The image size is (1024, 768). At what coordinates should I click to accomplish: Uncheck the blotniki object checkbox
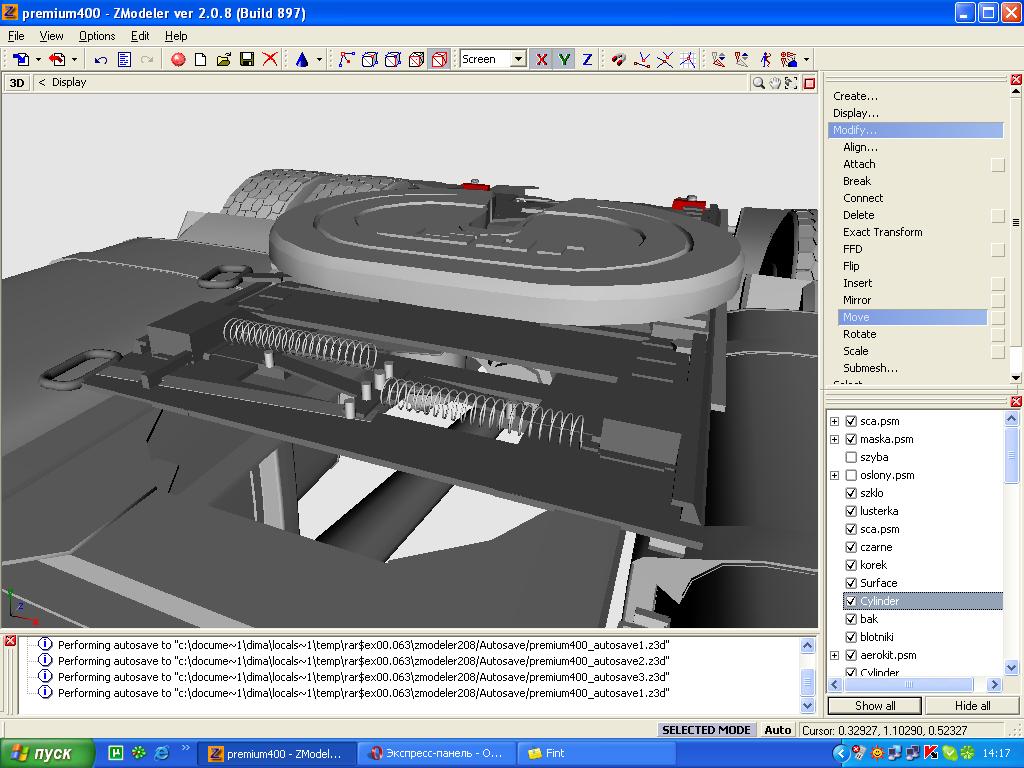851,637
